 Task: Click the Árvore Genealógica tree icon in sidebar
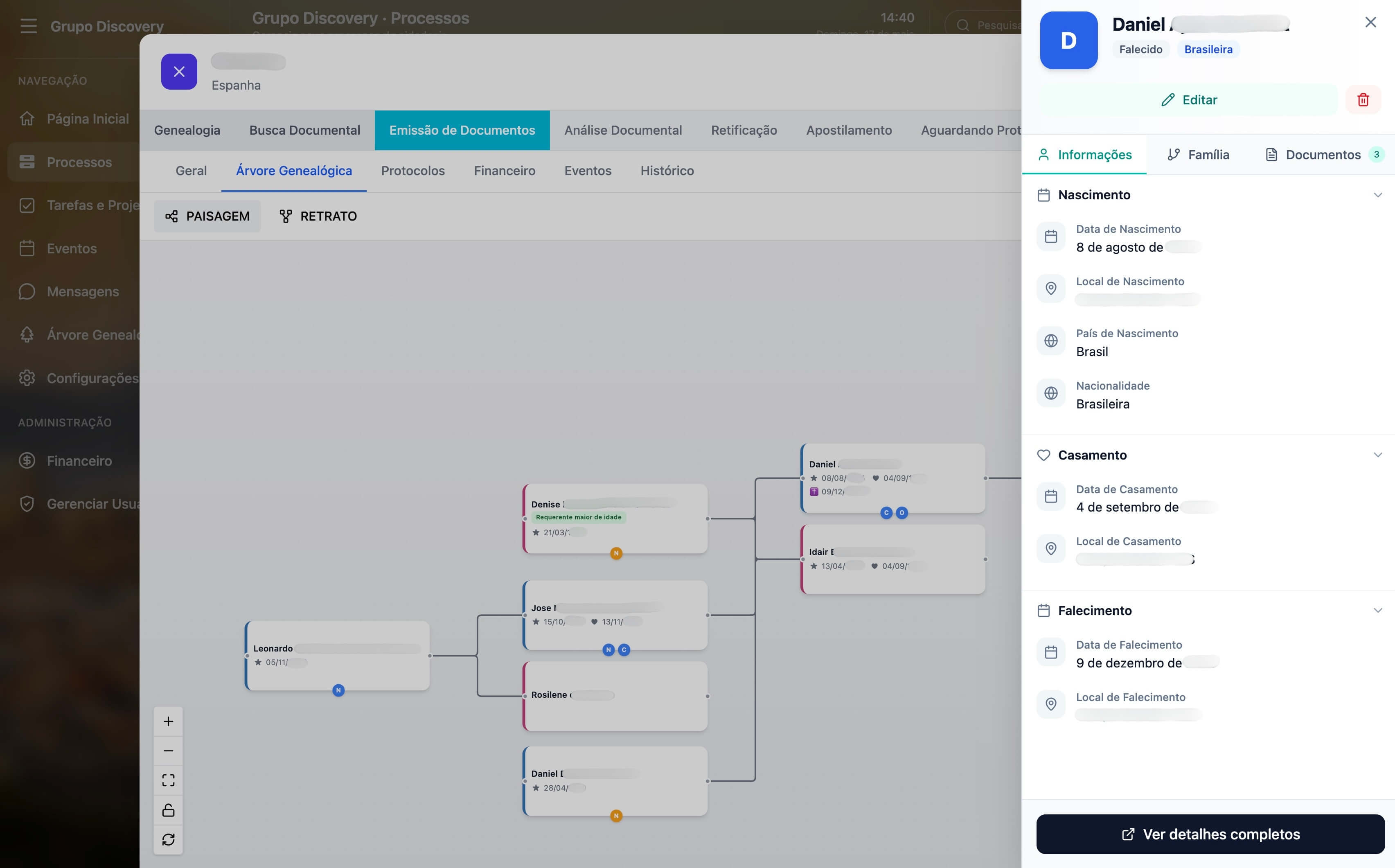click(x=27, y=335)
